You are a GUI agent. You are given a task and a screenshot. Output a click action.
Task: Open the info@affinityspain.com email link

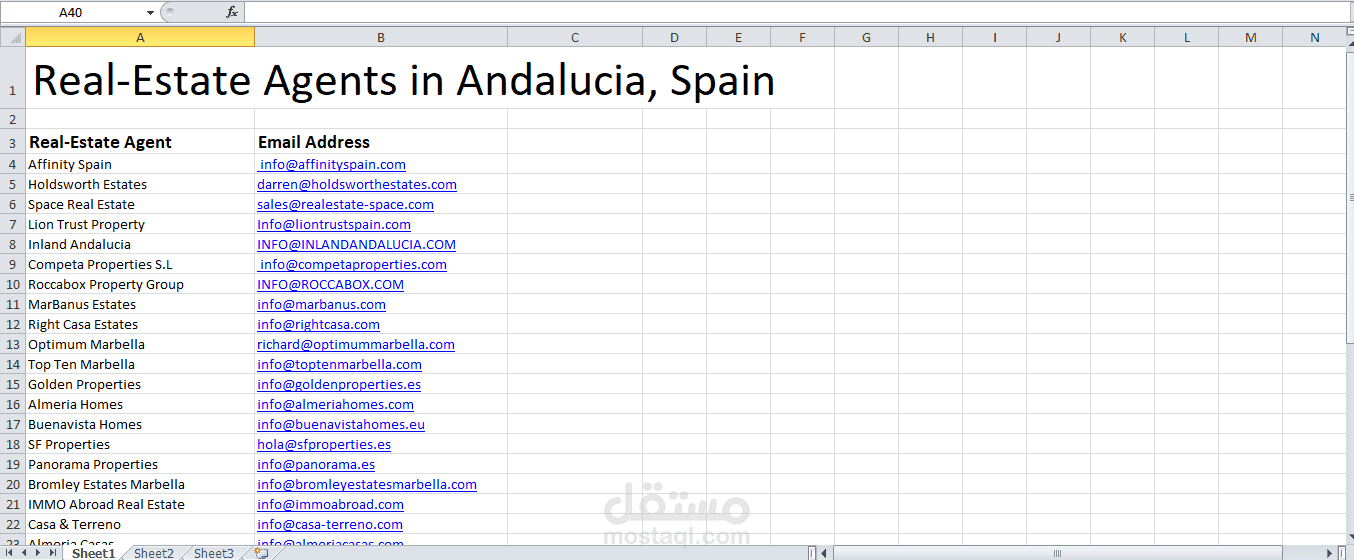333,164
